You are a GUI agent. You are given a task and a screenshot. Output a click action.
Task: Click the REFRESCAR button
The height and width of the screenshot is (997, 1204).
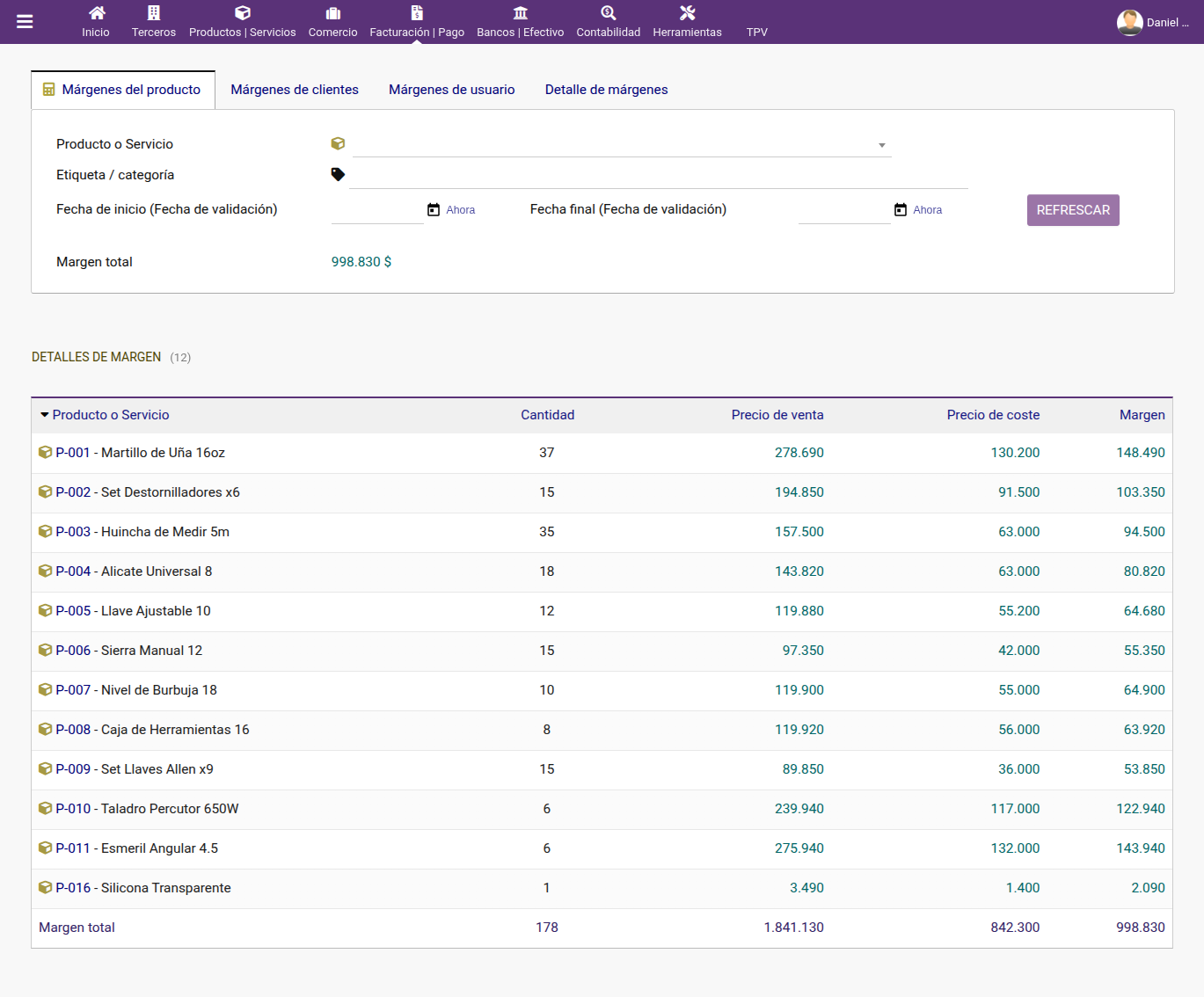tap(1073, 210)
